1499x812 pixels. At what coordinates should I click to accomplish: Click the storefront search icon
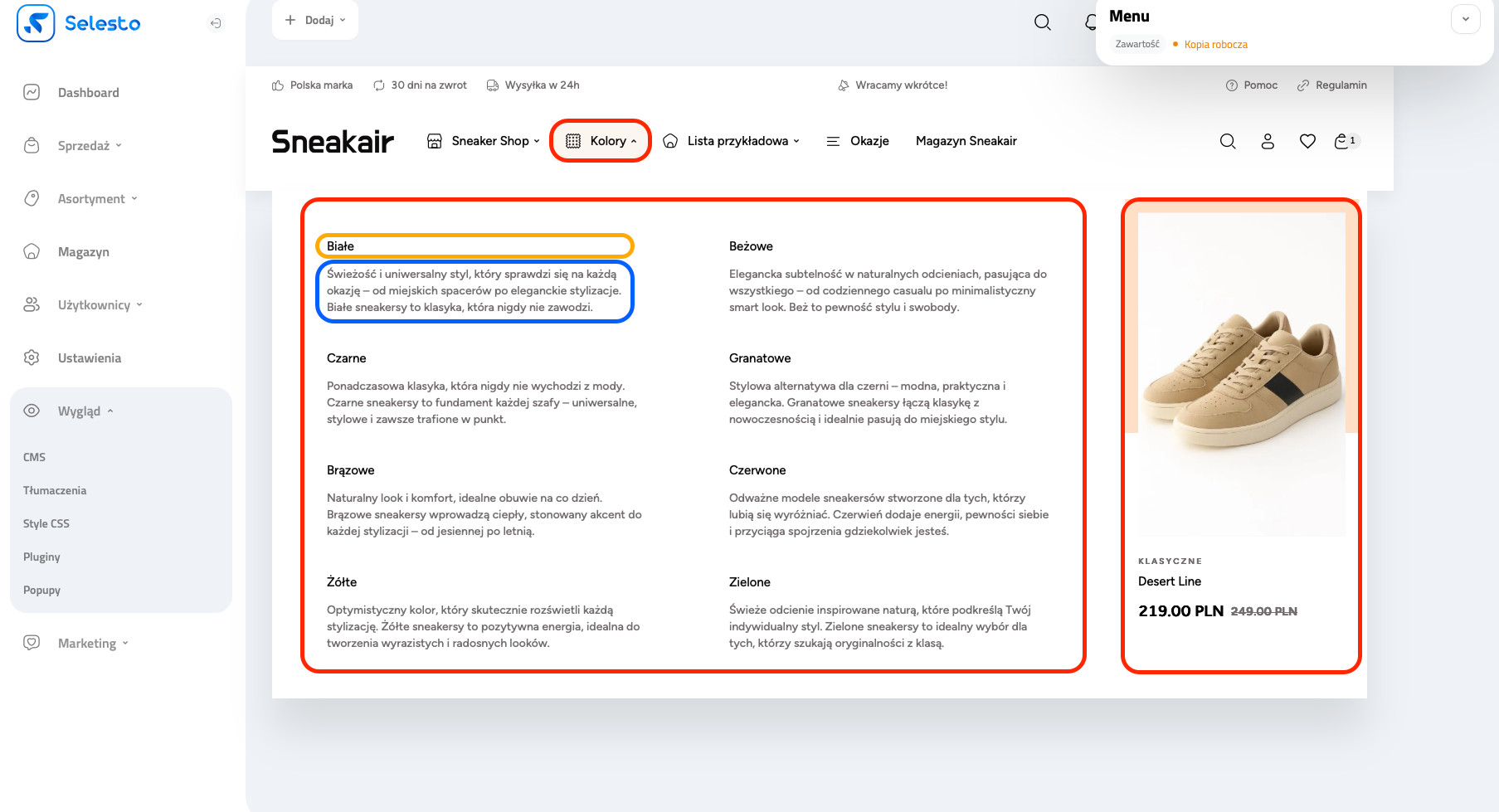click(x=1228, y=142)
